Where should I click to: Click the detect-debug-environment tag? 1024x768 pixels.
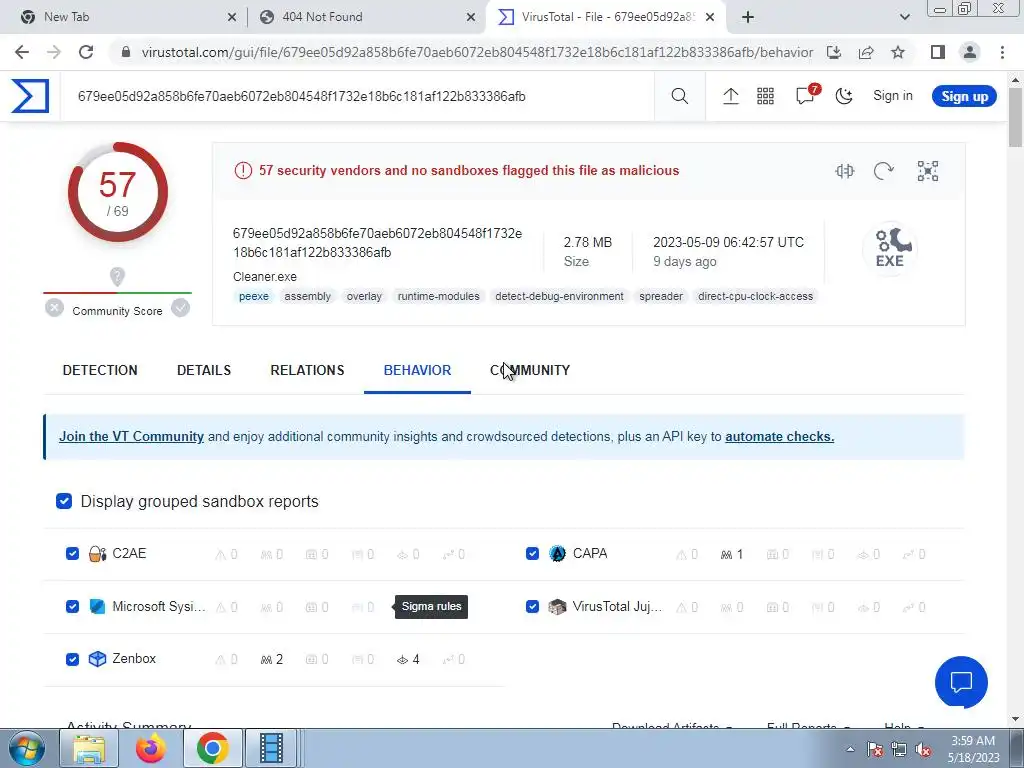(x=559, y=296)
